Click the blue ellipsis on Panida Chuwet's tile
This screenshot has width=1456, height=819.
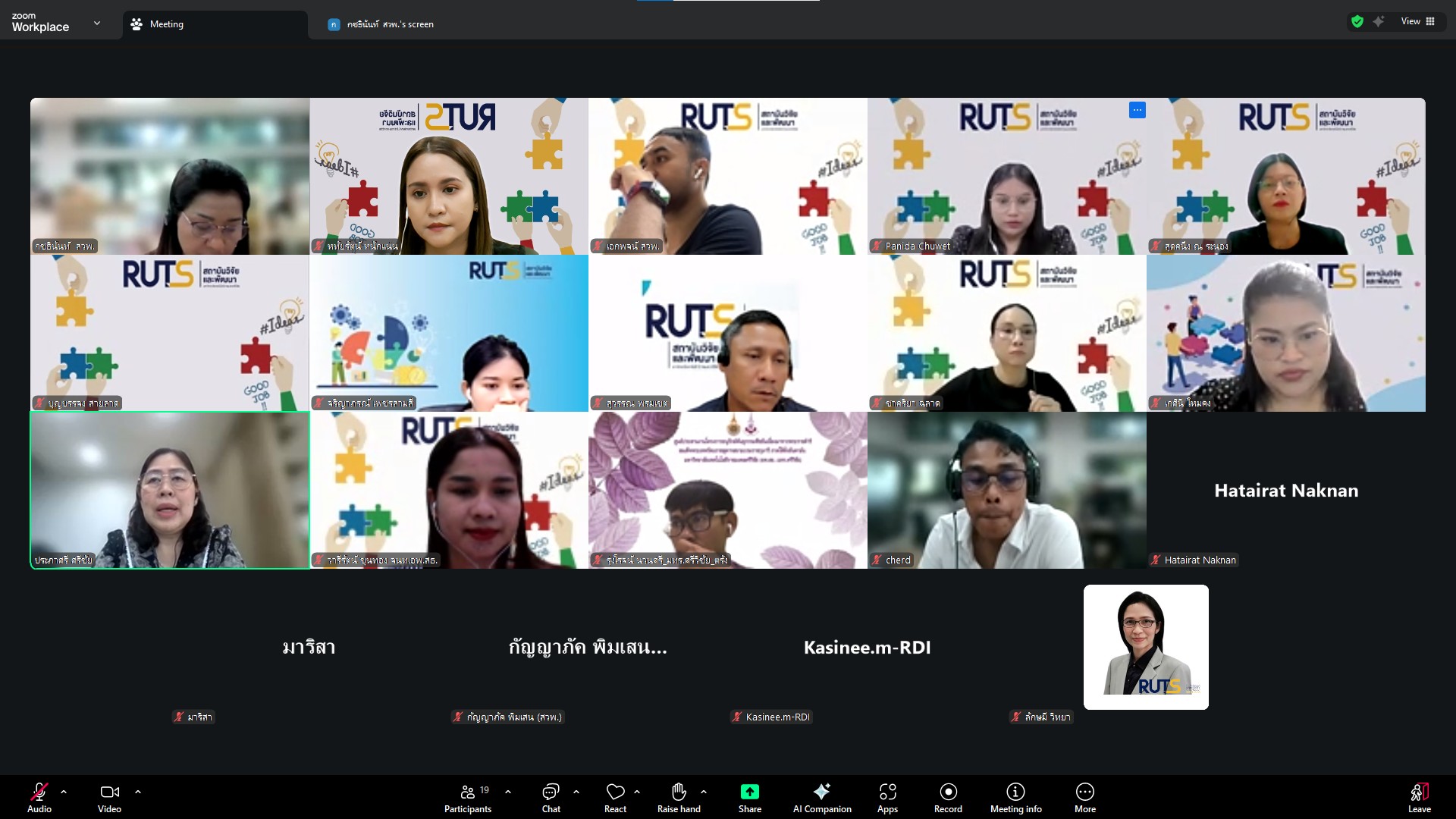[1137, 111]
